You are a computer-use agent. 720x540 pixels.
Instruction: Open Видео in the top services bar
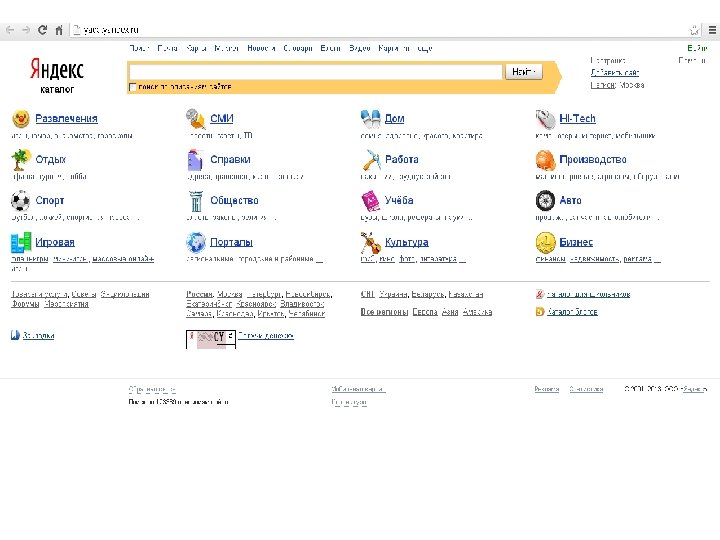tap(360, 48)
